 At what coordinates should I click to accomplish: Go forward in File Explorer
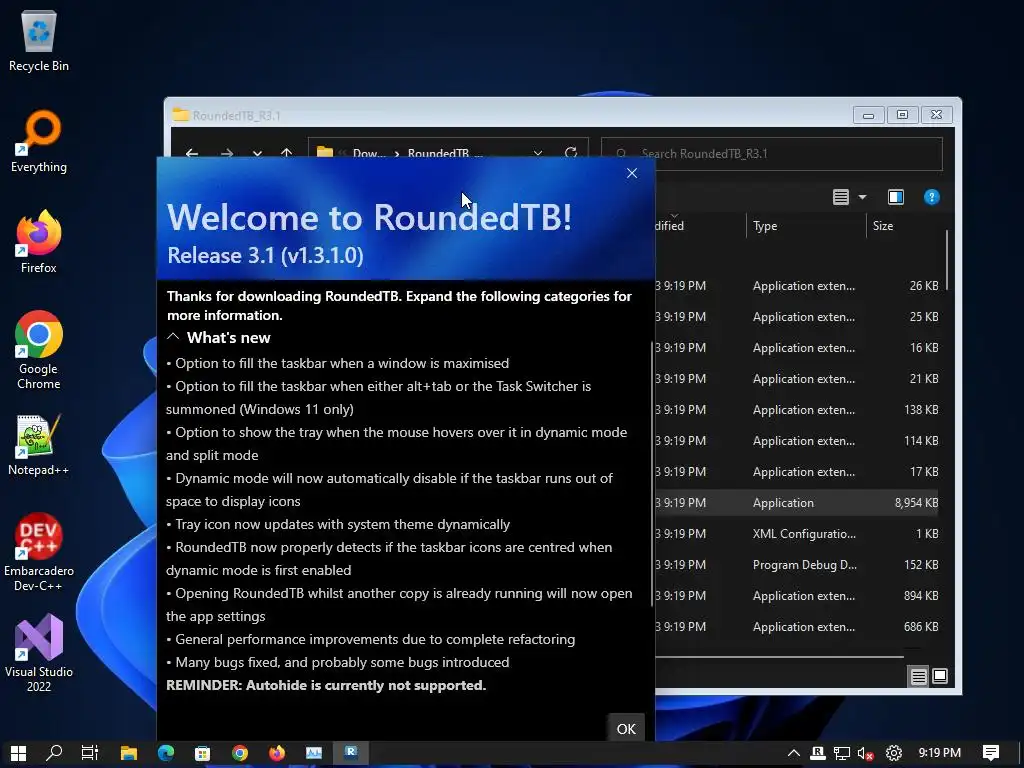coord(227,153)
